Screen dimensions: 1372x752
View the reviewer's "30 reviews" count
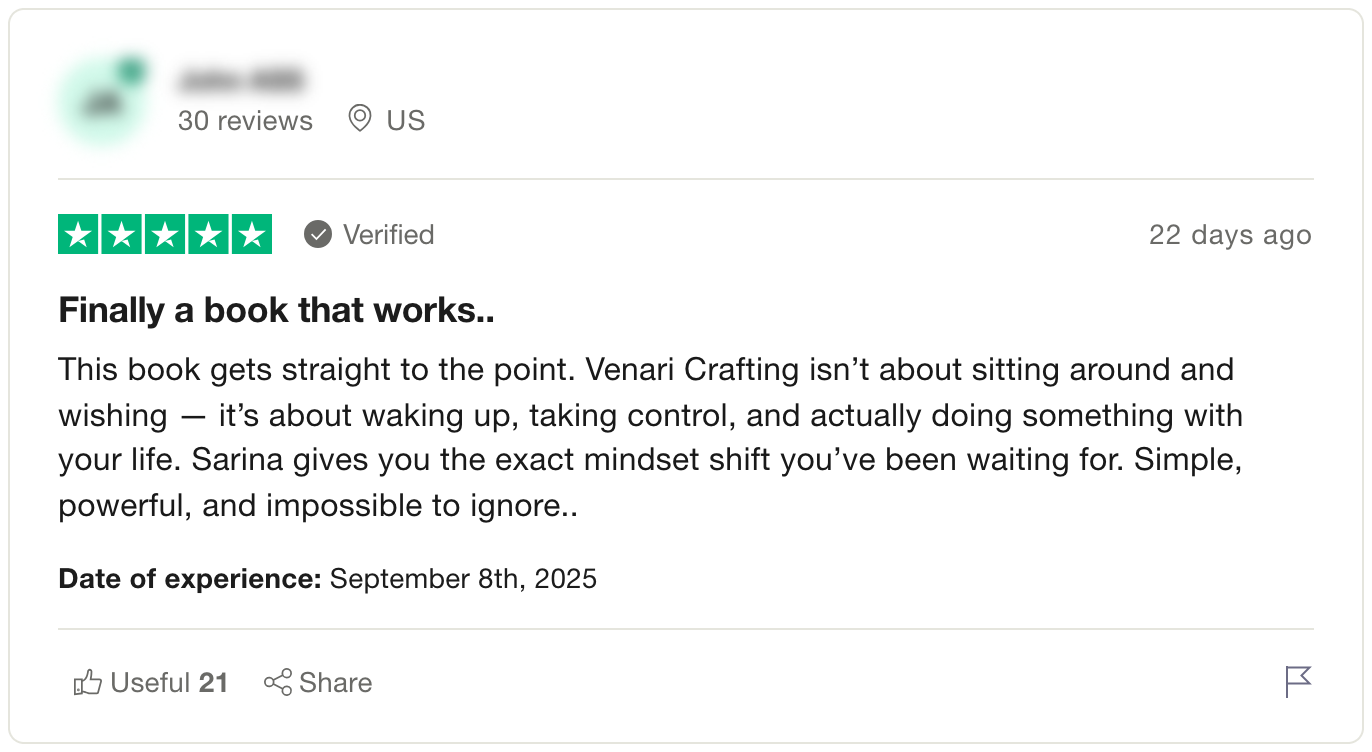[245, 121]
